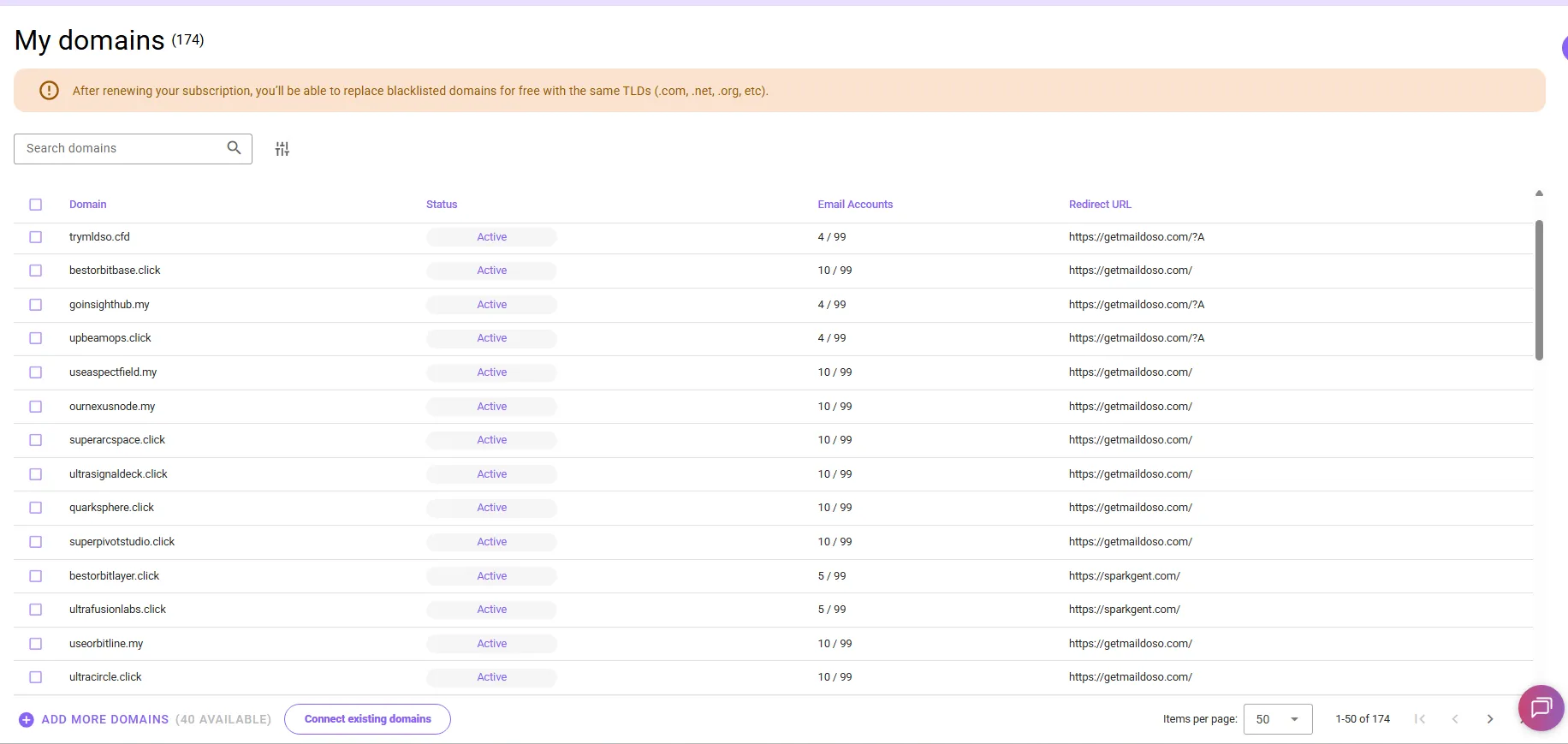Check the useaspectfield.my checkbox
This screenshot has height=744, width=1568.
[35, 372]
